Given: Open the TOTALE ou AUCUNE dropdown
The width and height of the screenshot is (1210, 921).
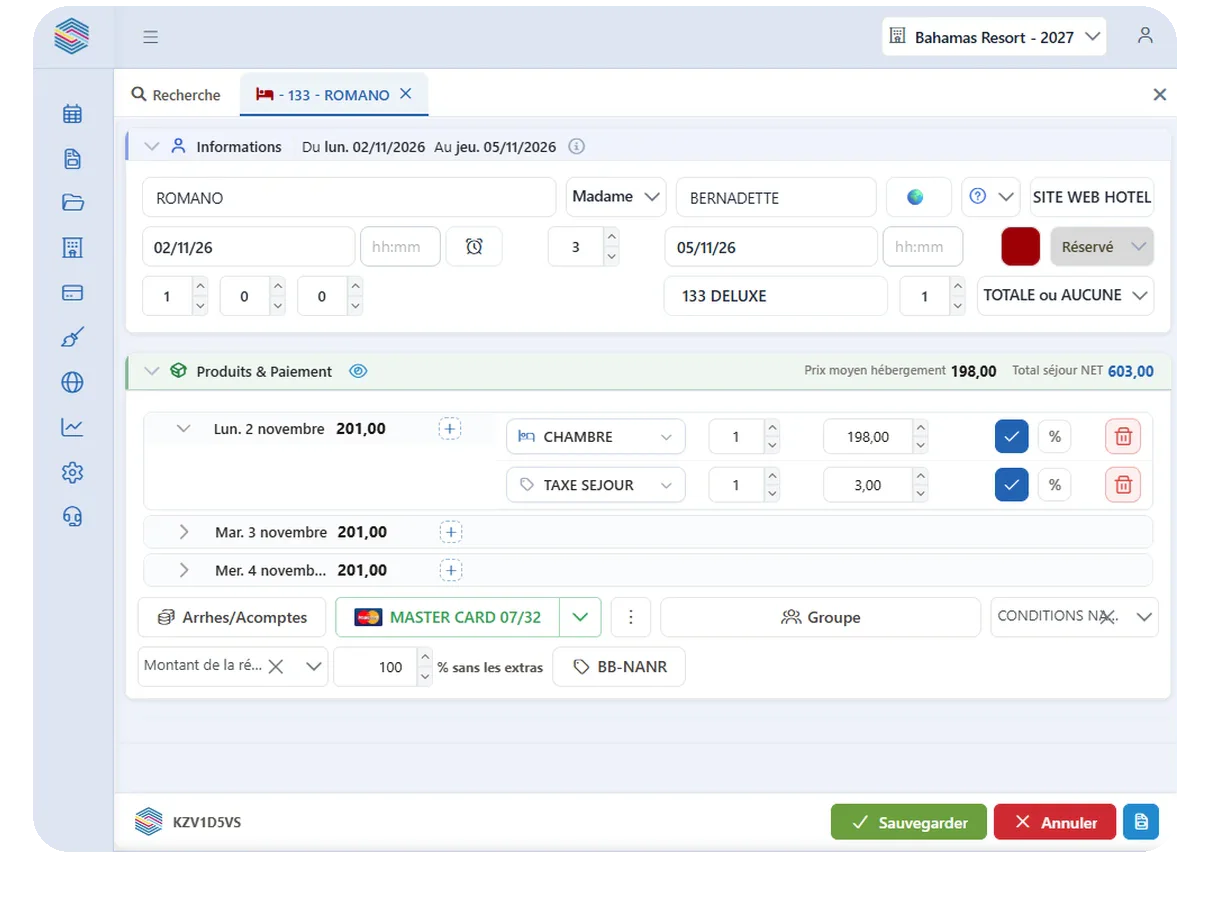Looking at the screenshot, I should click(1065, 295).
